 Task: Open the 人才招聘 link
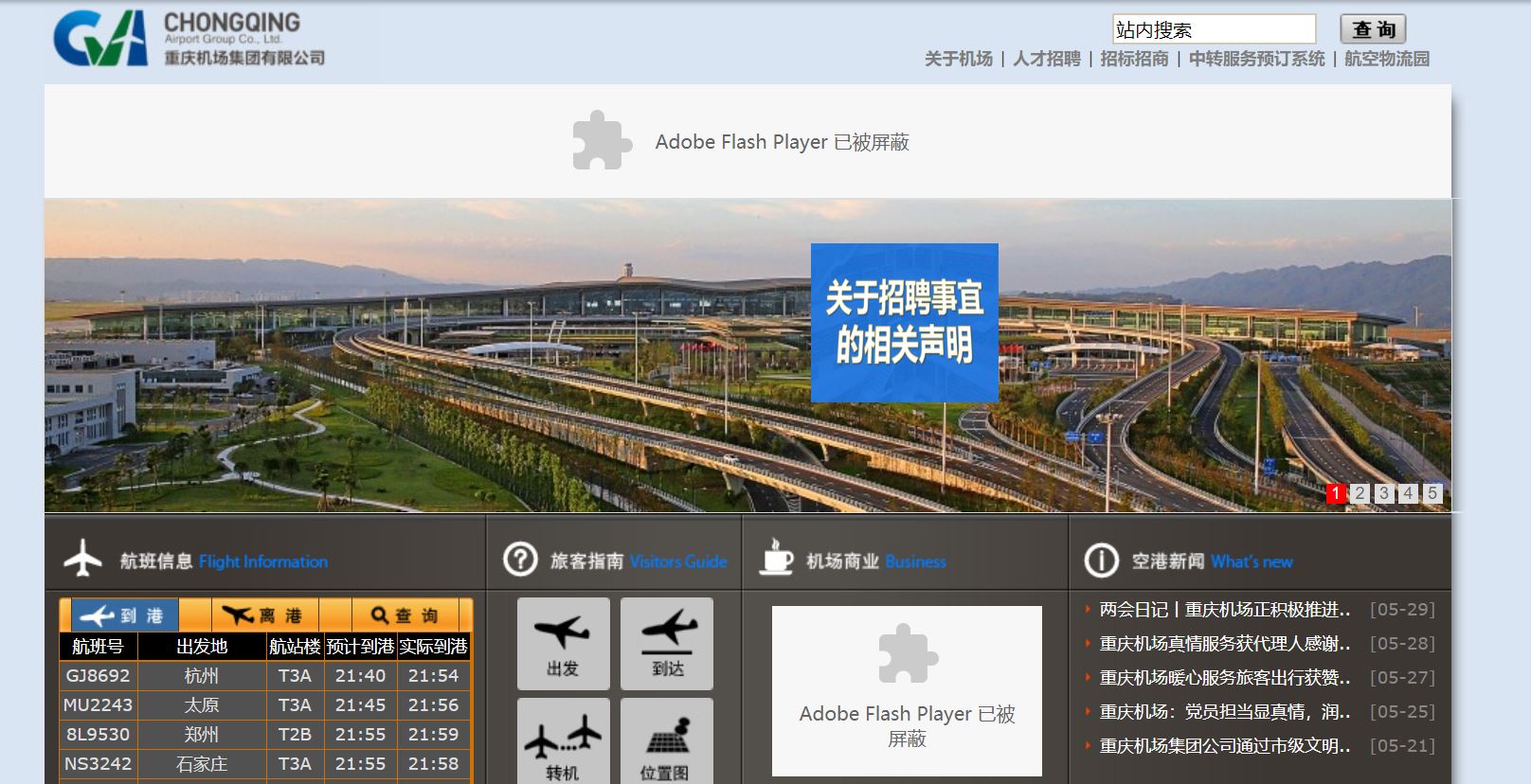1046,59
